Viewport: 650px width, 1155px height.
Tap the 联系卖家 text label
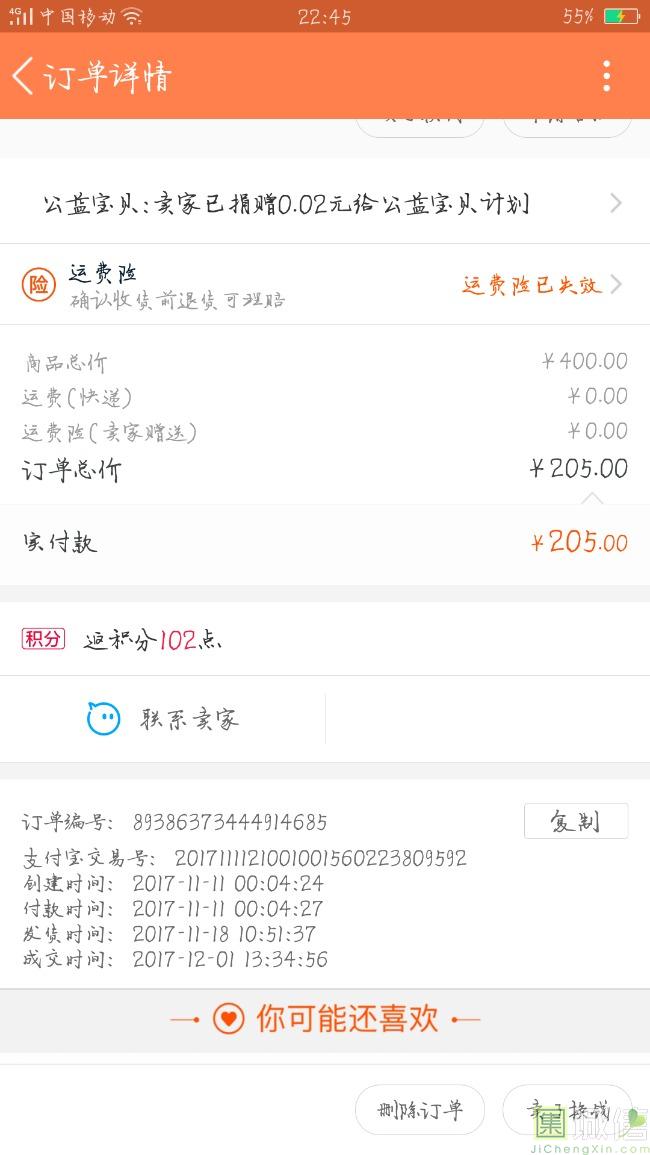(x=189, y=719)
